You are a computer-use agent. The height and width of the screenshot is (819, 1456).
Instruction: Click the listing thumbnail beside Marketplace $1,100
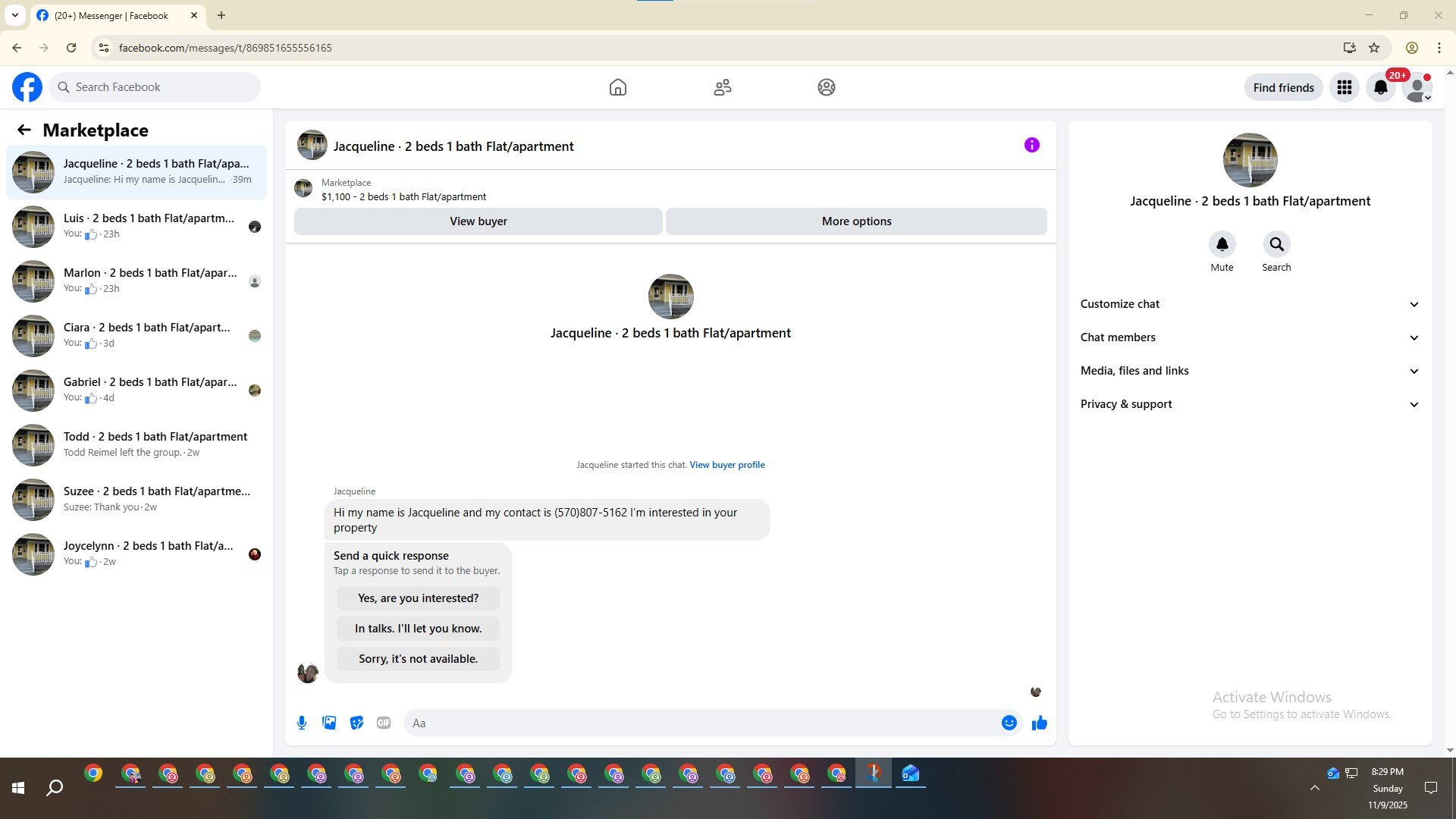coord(303,189)
